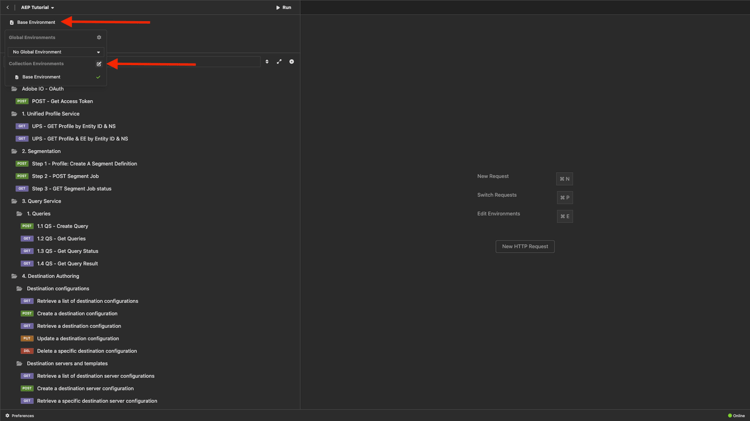The width and height of the screenshot is (750, 421).
Task: Click the expand/collapse all icon
Action: [279, 62]
